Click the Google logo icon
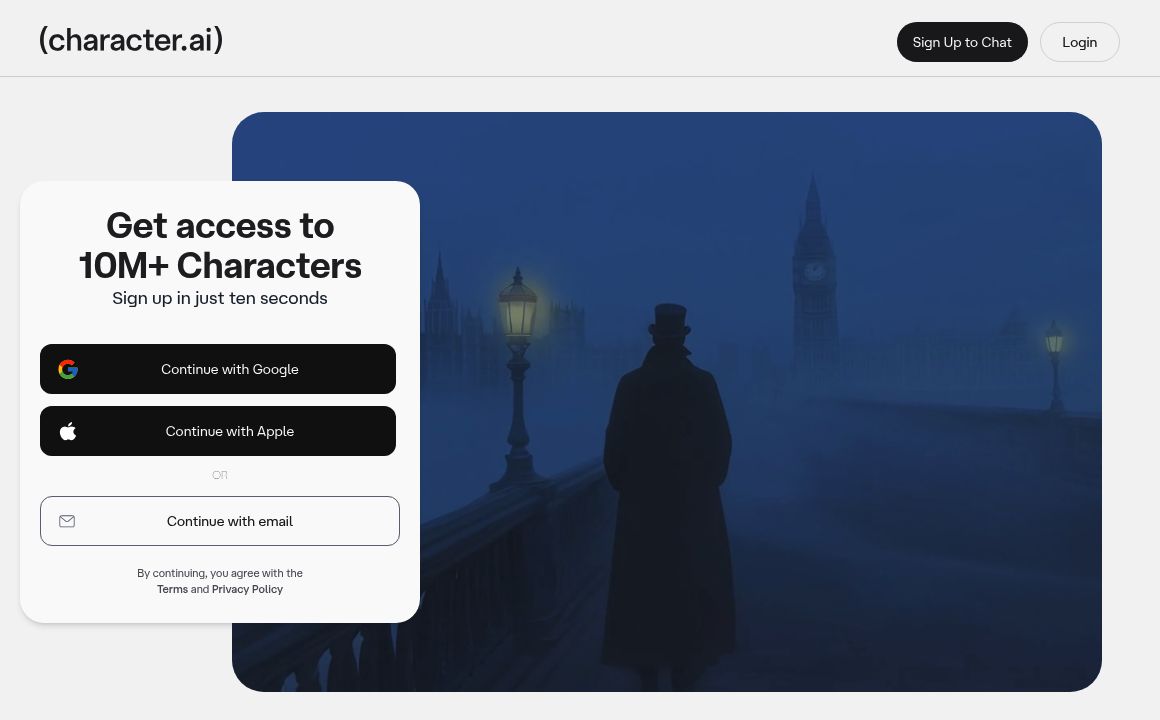1160x720 pixels. (x=68, y=369)
